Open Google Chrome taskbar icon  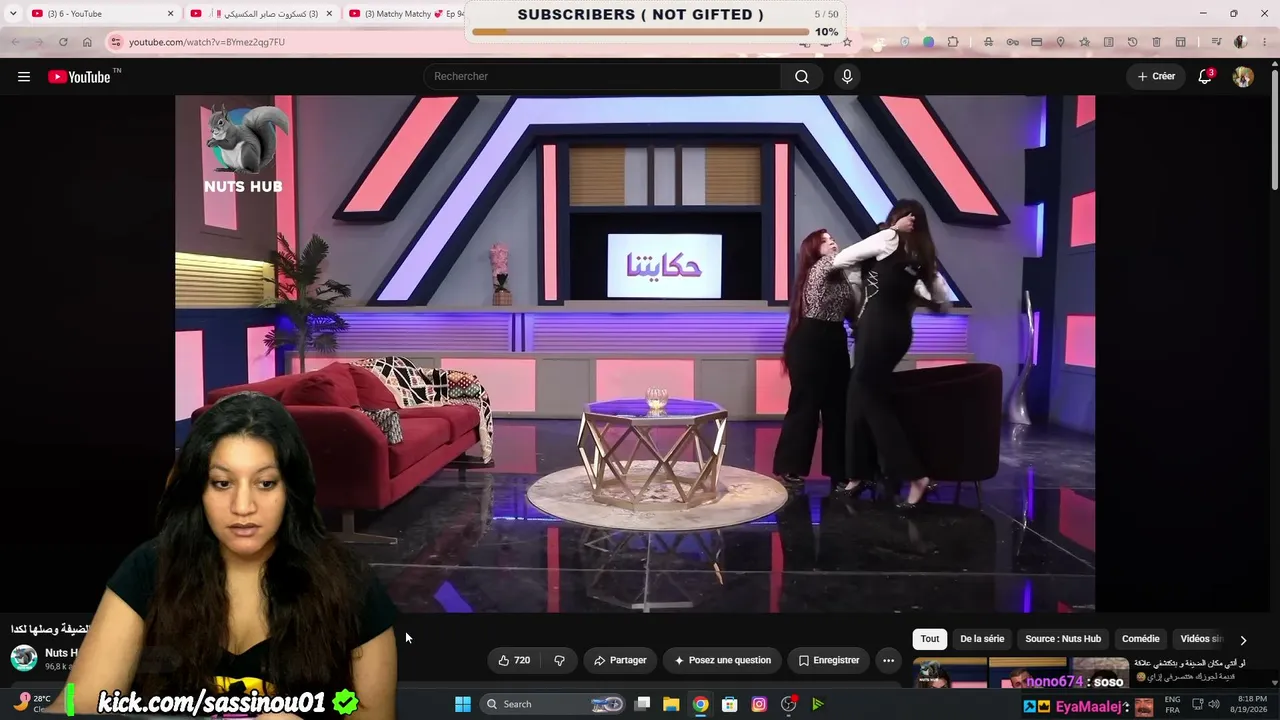[701, 704]
